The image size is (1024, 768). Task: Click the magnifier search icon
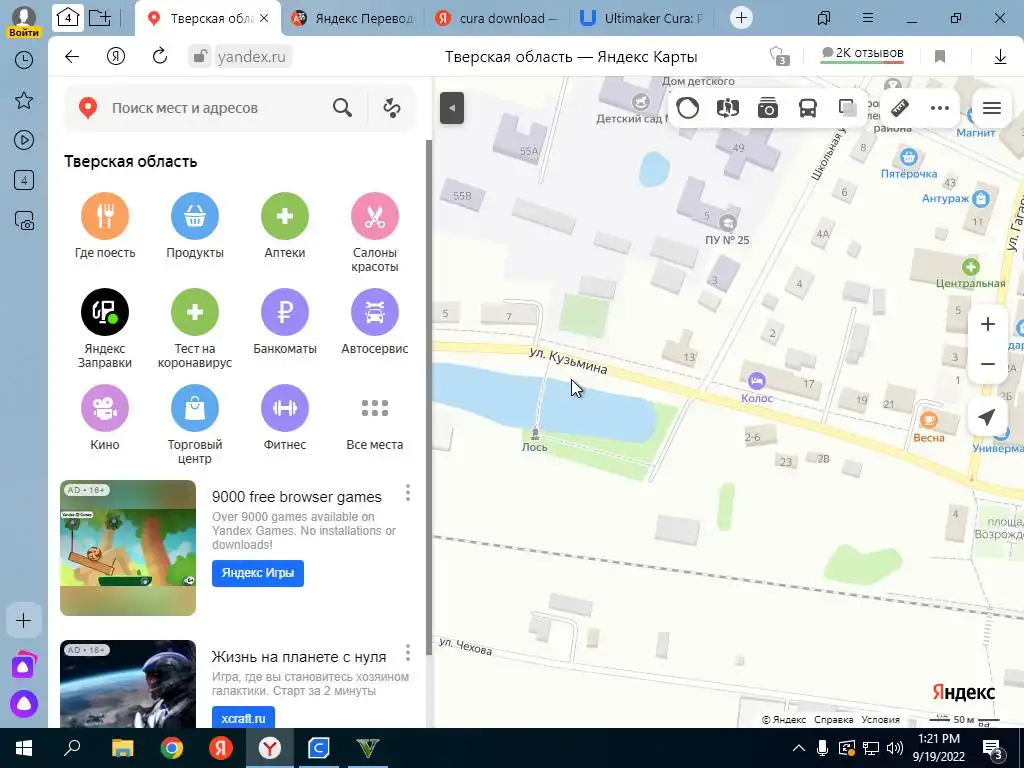pos(342,108)
